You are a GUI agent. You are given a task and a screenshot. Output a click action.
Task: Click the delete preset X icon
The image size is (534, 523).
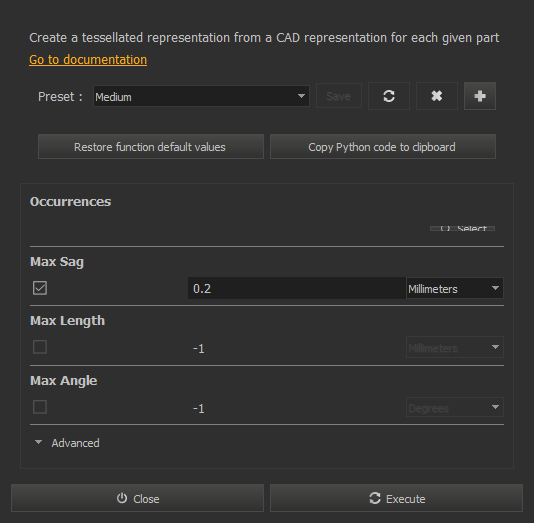[x=437, y=96]
